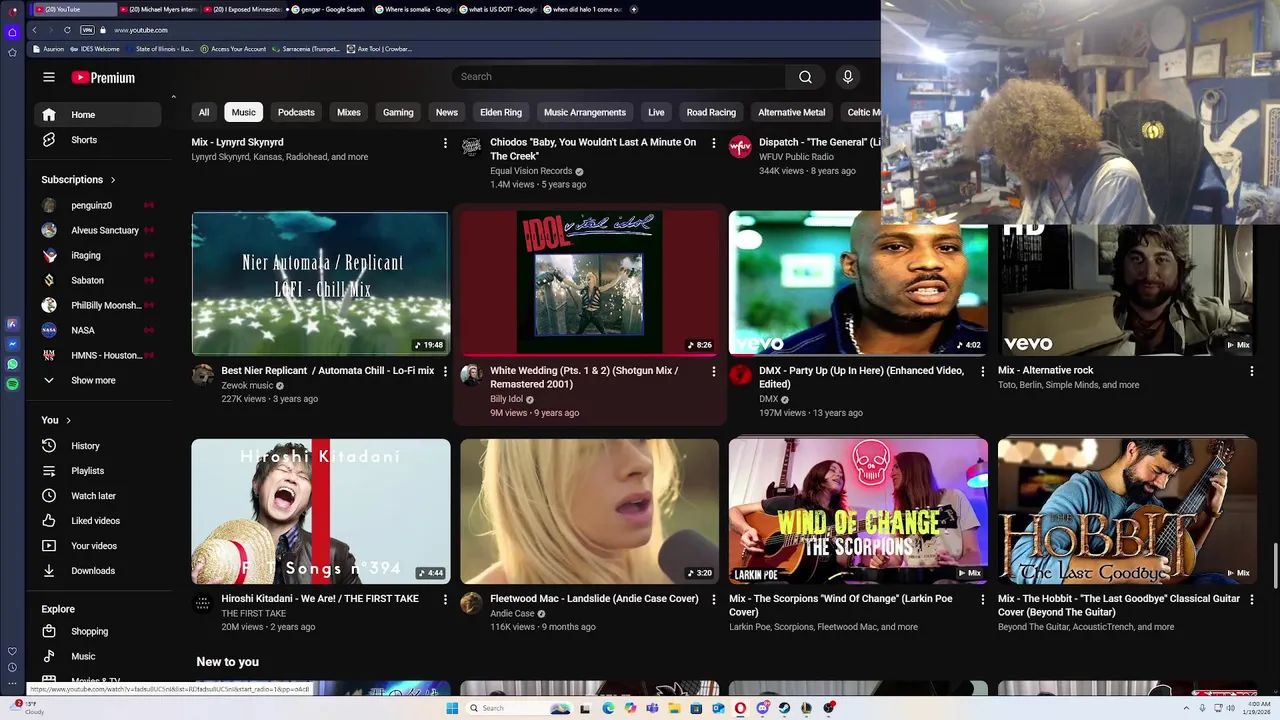Select the Road Racing filter chip
The image size is (1280, 720).
pos(711,113)
